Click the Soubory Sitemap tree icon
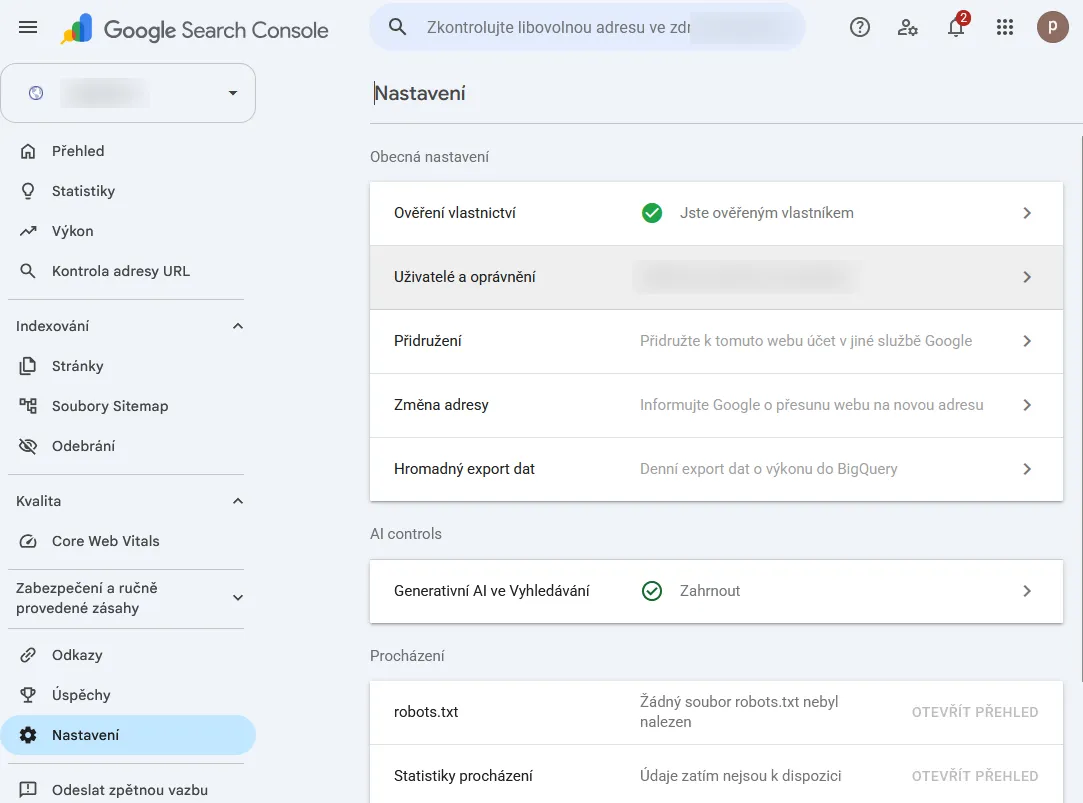The width and height of the screenshot is (1083, 803). point(28,406)
